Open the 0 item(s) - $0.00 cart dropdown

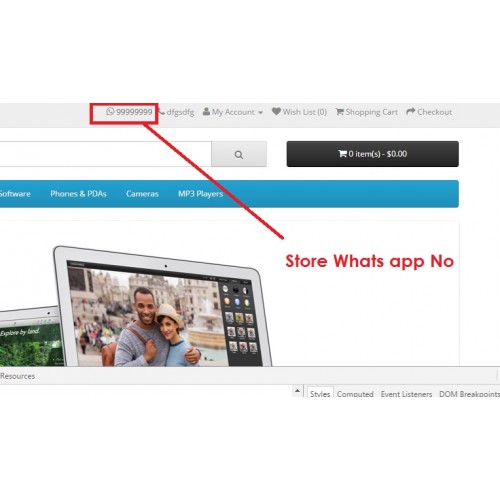[x=372, y=154]
